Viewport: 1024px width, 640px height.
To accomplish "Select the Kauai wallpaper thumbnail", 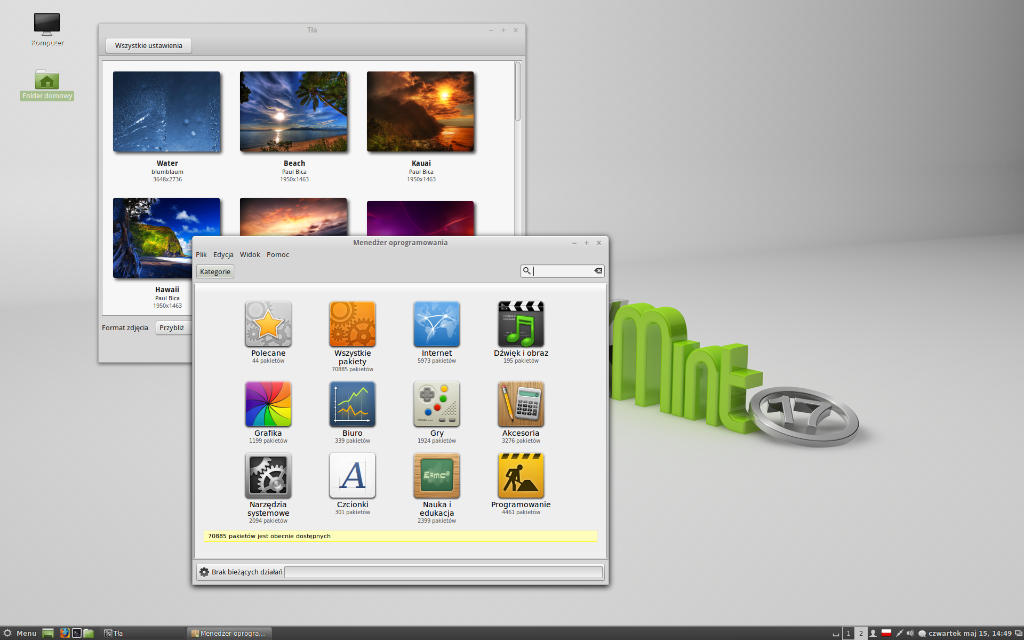I will (421, 112).
